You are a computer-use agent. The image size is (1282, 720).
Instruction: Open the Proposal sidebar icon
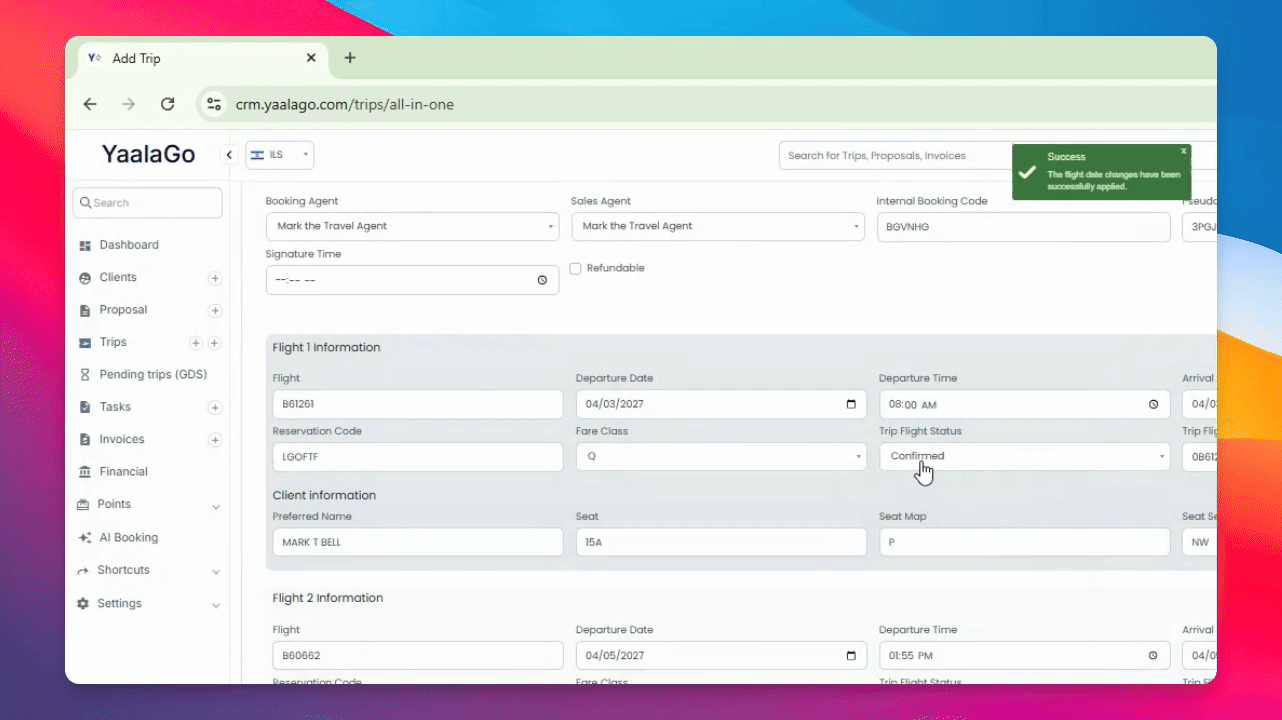[85, 310]
